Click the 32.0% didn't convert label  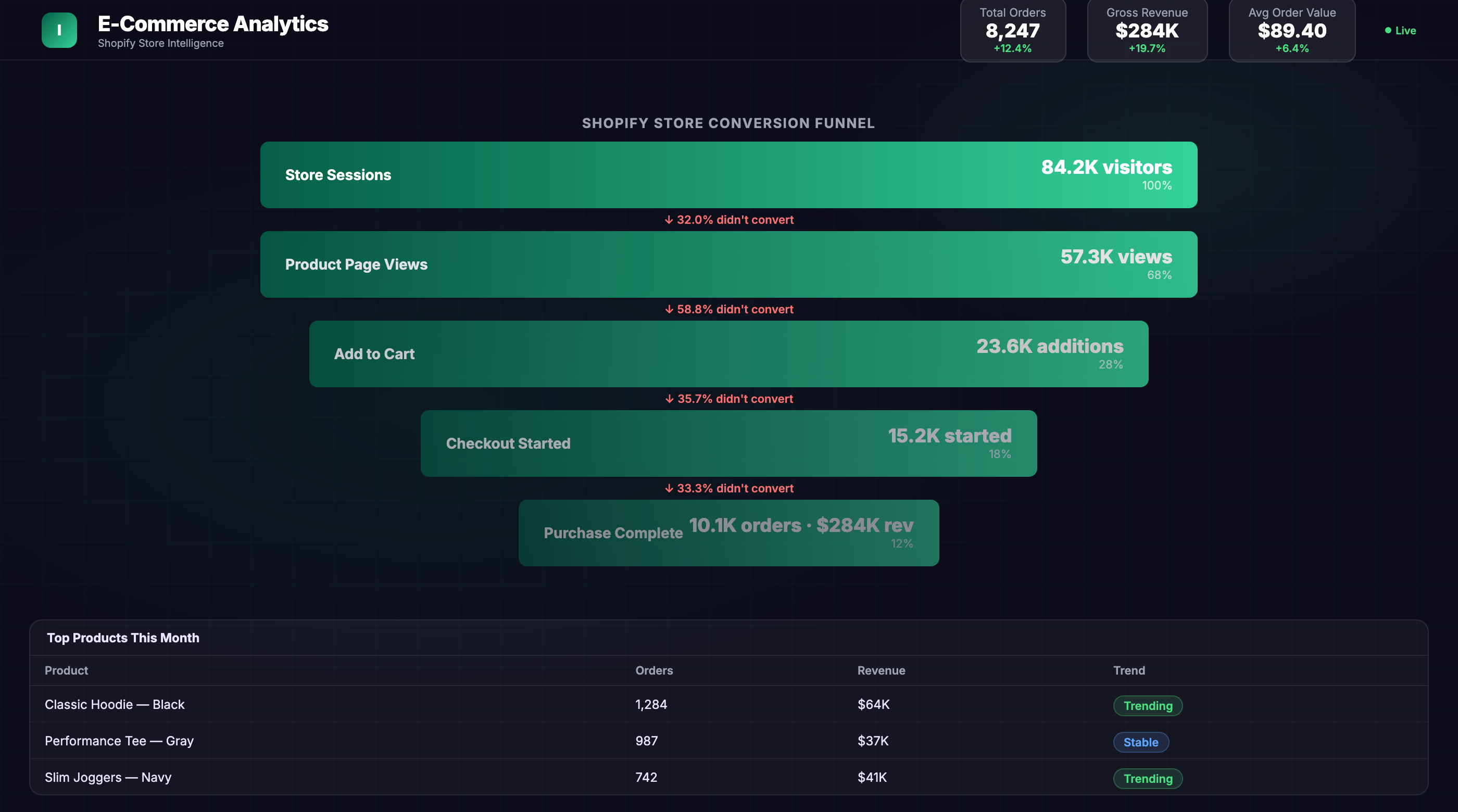728,220
